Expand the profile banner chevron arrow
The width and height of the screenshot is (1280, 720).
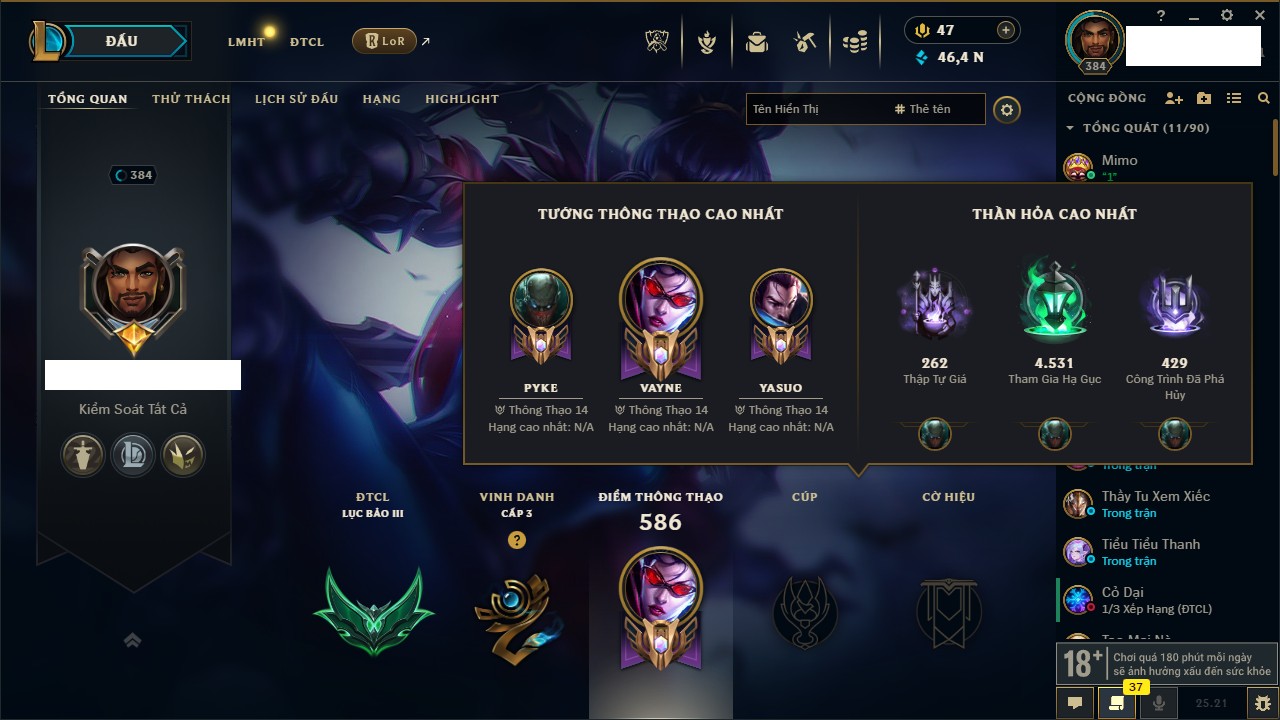pyautogui.click(x=133, y=640)
